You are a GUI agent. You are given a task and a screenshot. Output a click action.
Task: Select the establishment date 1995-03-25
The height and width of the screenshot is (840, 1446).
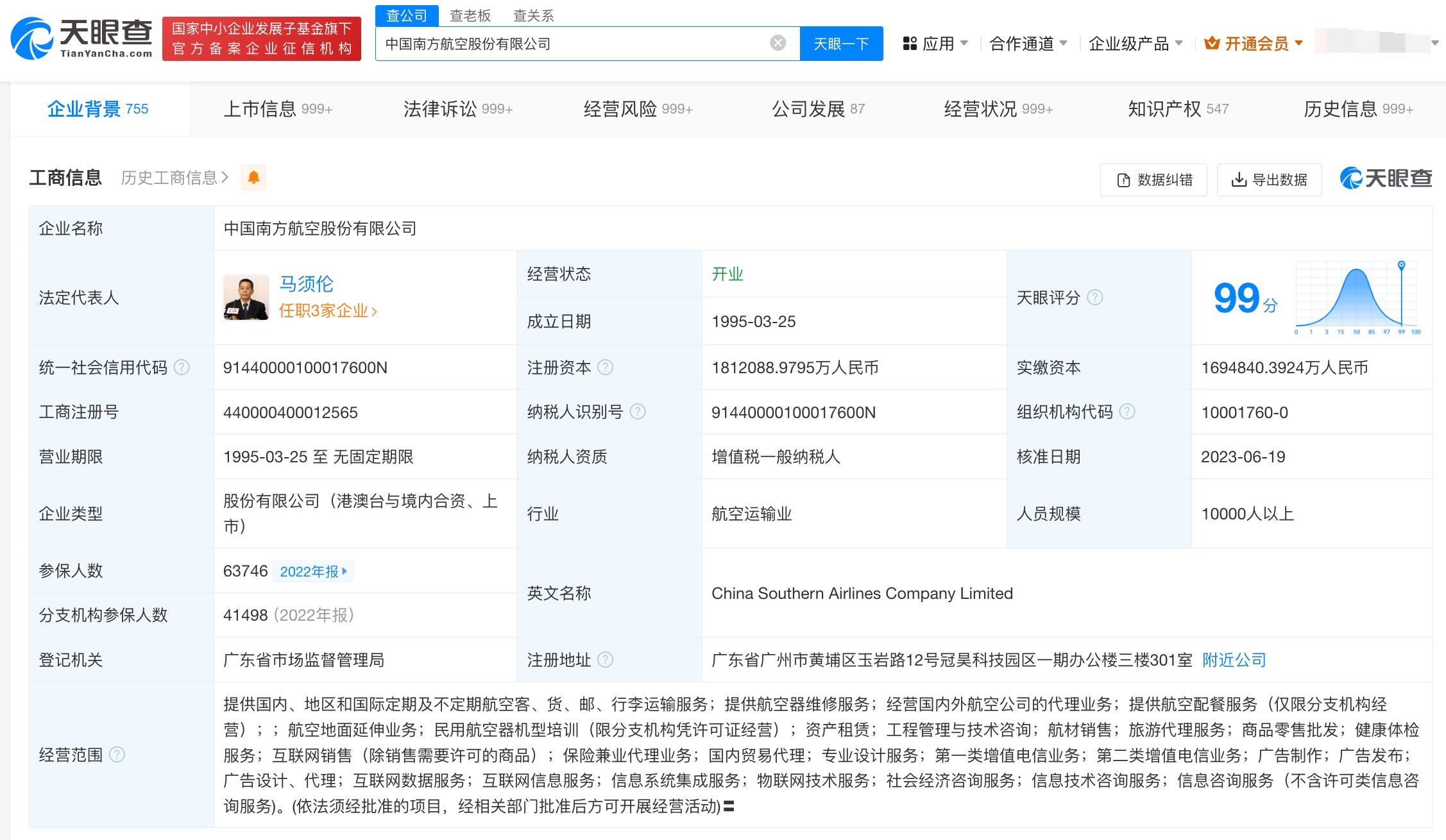click(x=754, y=321)
